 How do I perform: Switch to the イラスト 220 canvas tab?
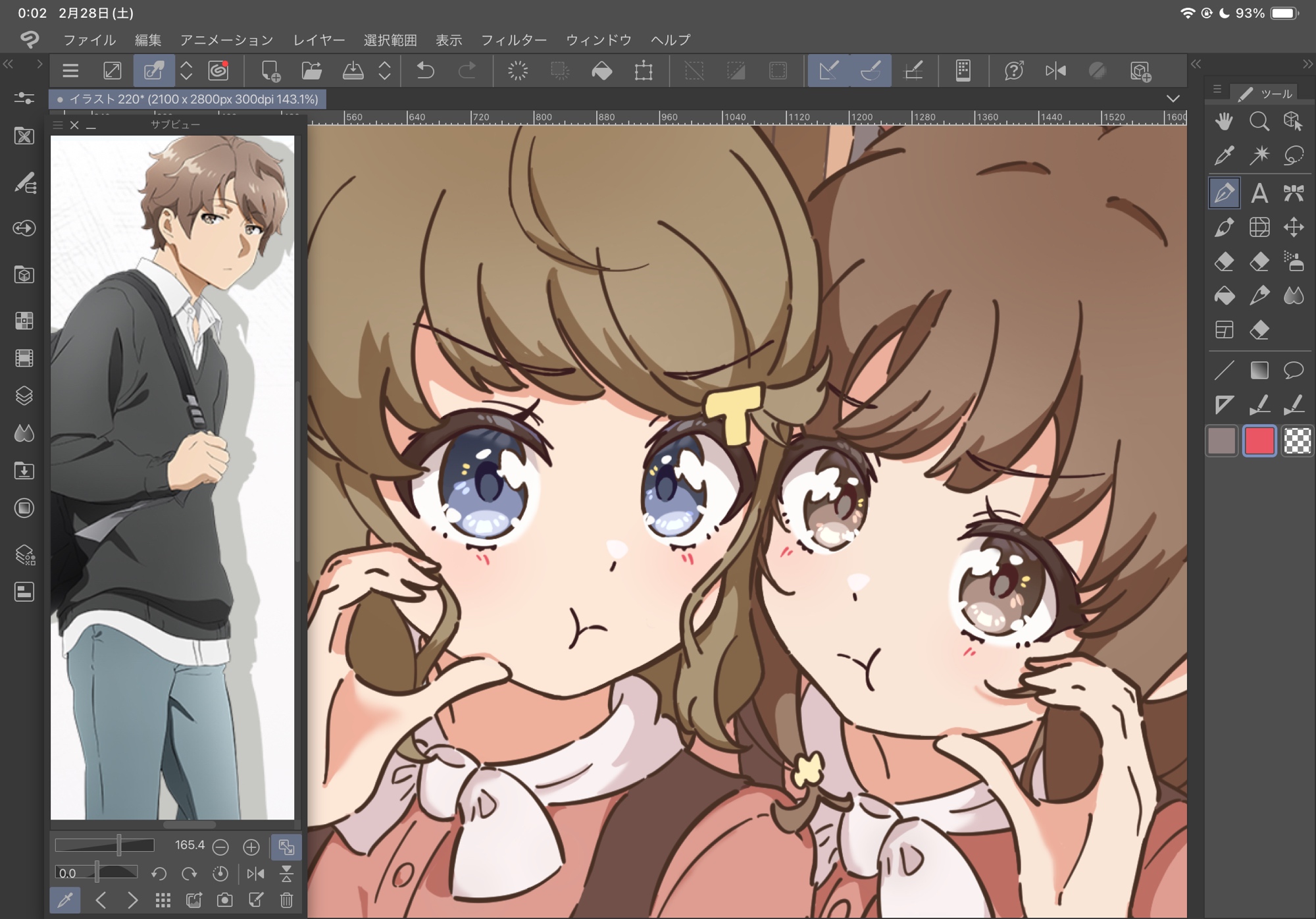[188, 99]
